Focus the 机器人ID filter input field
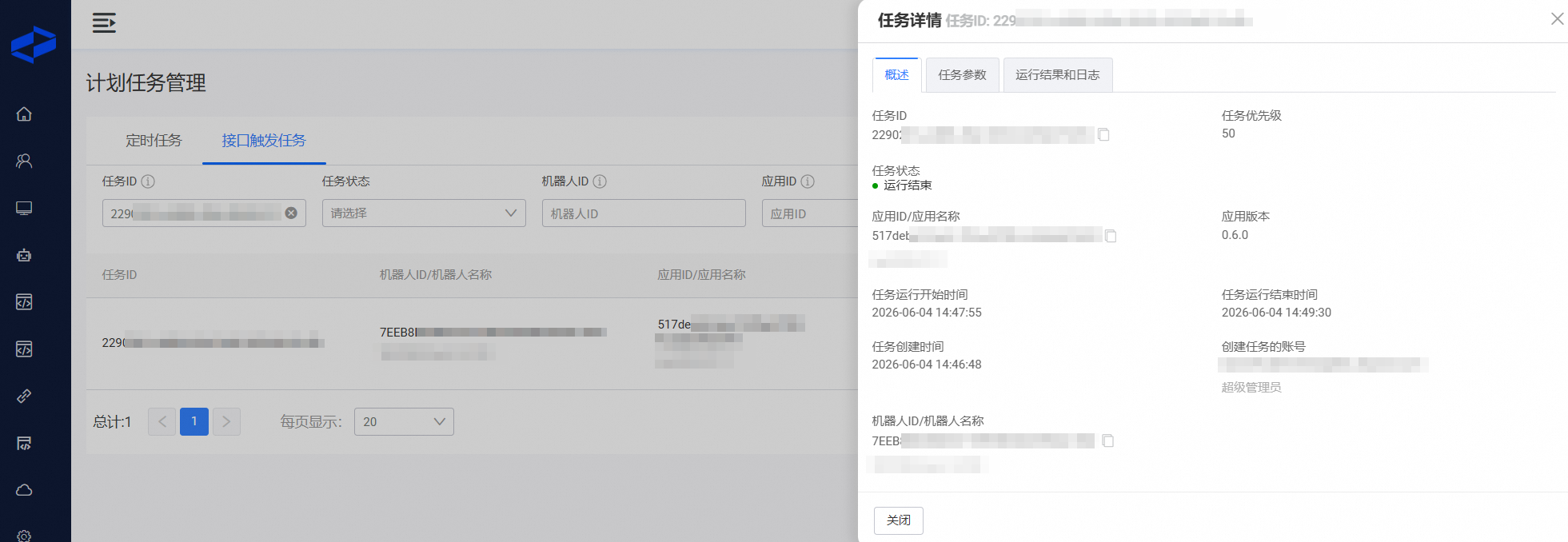Viewport: 1568px width, 542px height. (644, 213)
